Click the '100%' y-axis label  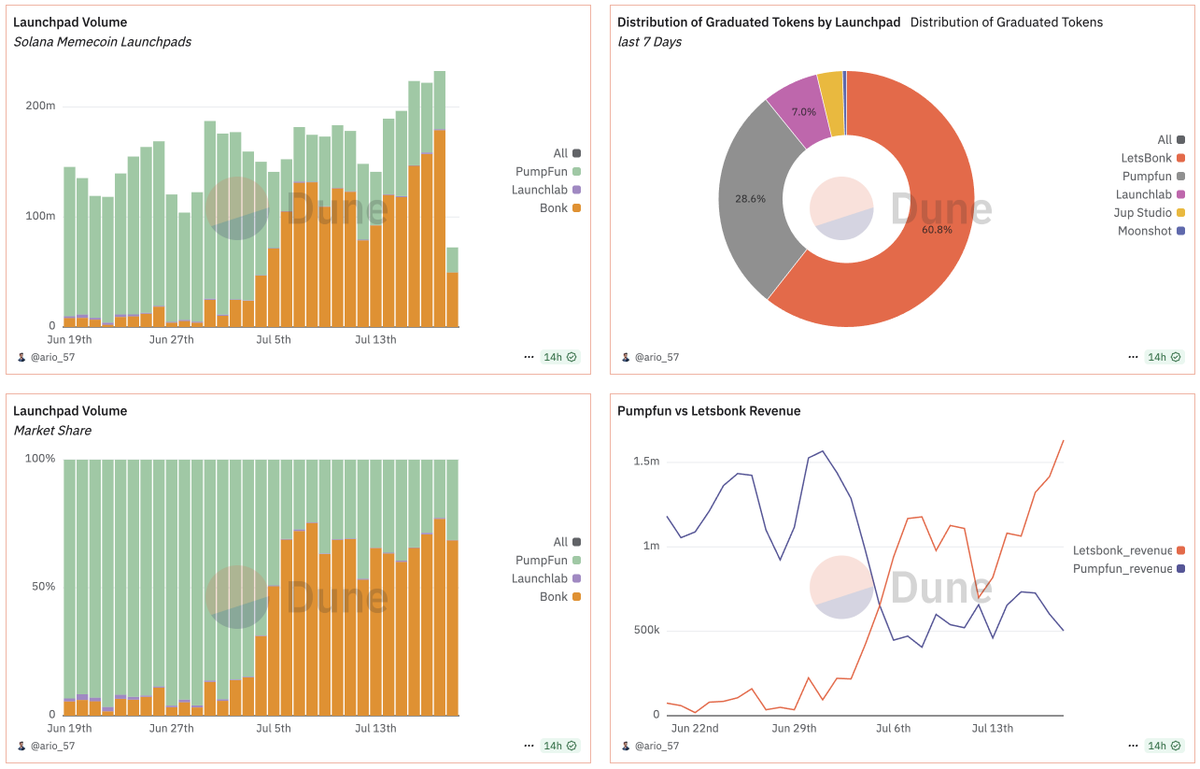pos(40,459)
